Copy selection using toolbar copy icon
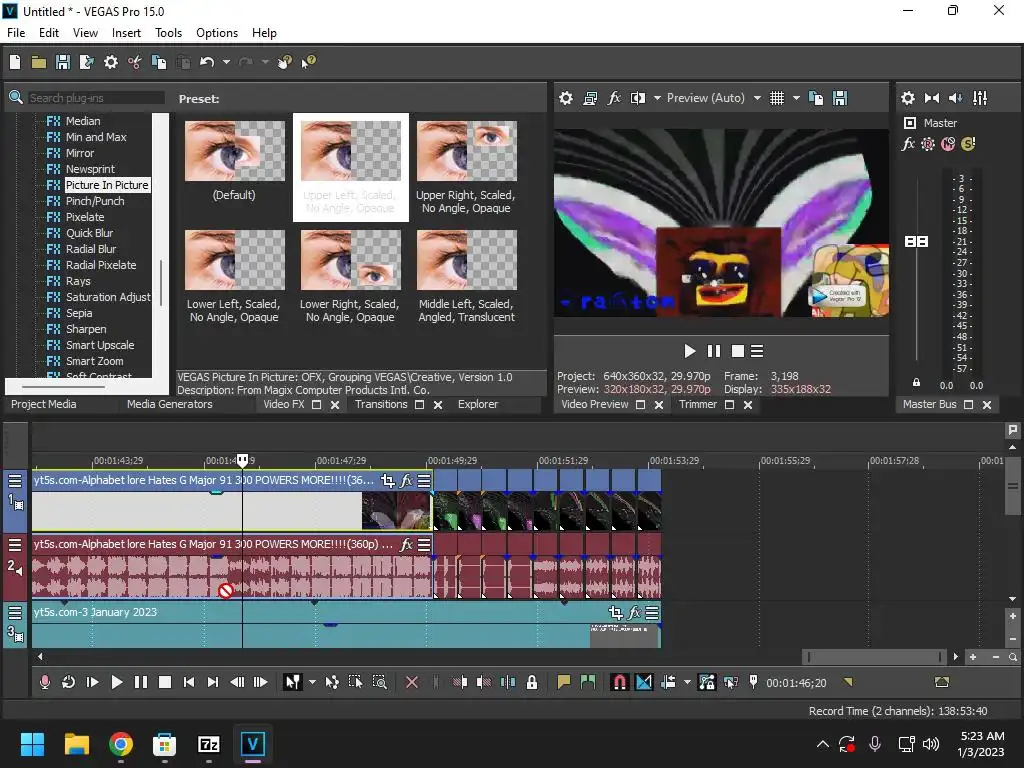Viewport: 1024px width, 768px height. (x=159, y=62)
